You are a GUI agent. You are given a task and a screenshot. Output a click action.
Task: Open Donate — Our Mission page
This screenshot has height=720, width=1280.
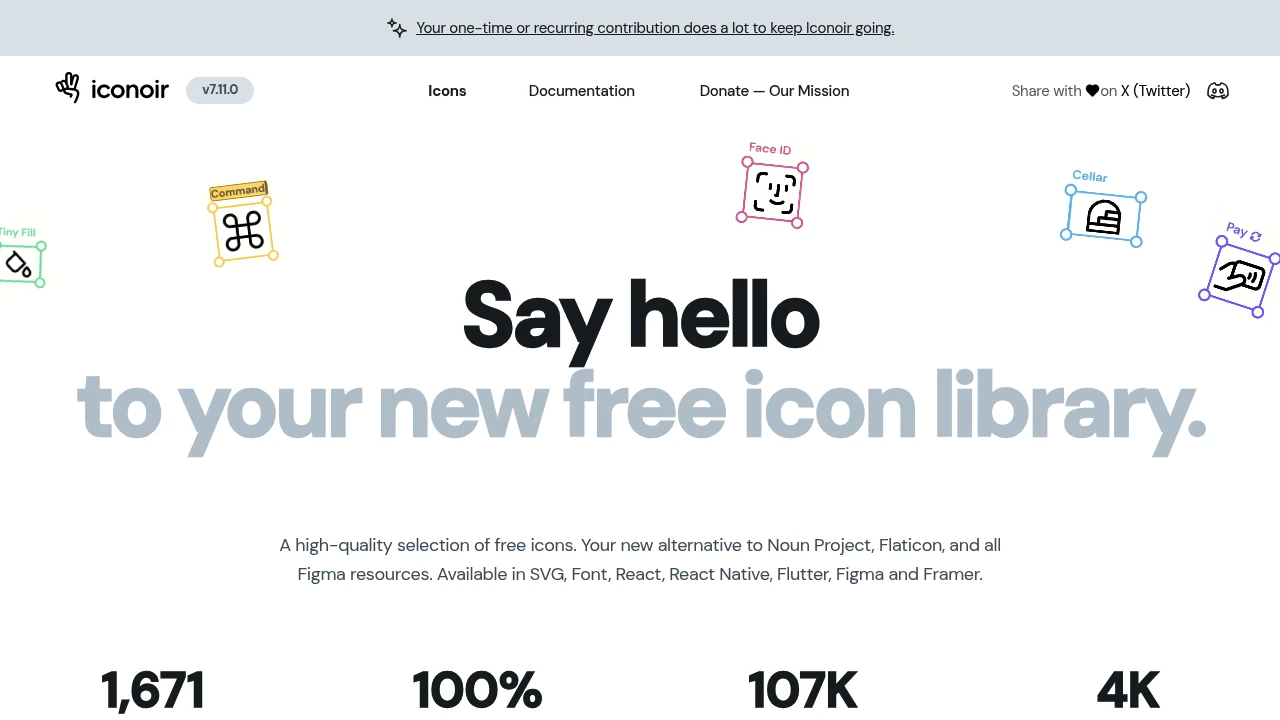(774, 91)
